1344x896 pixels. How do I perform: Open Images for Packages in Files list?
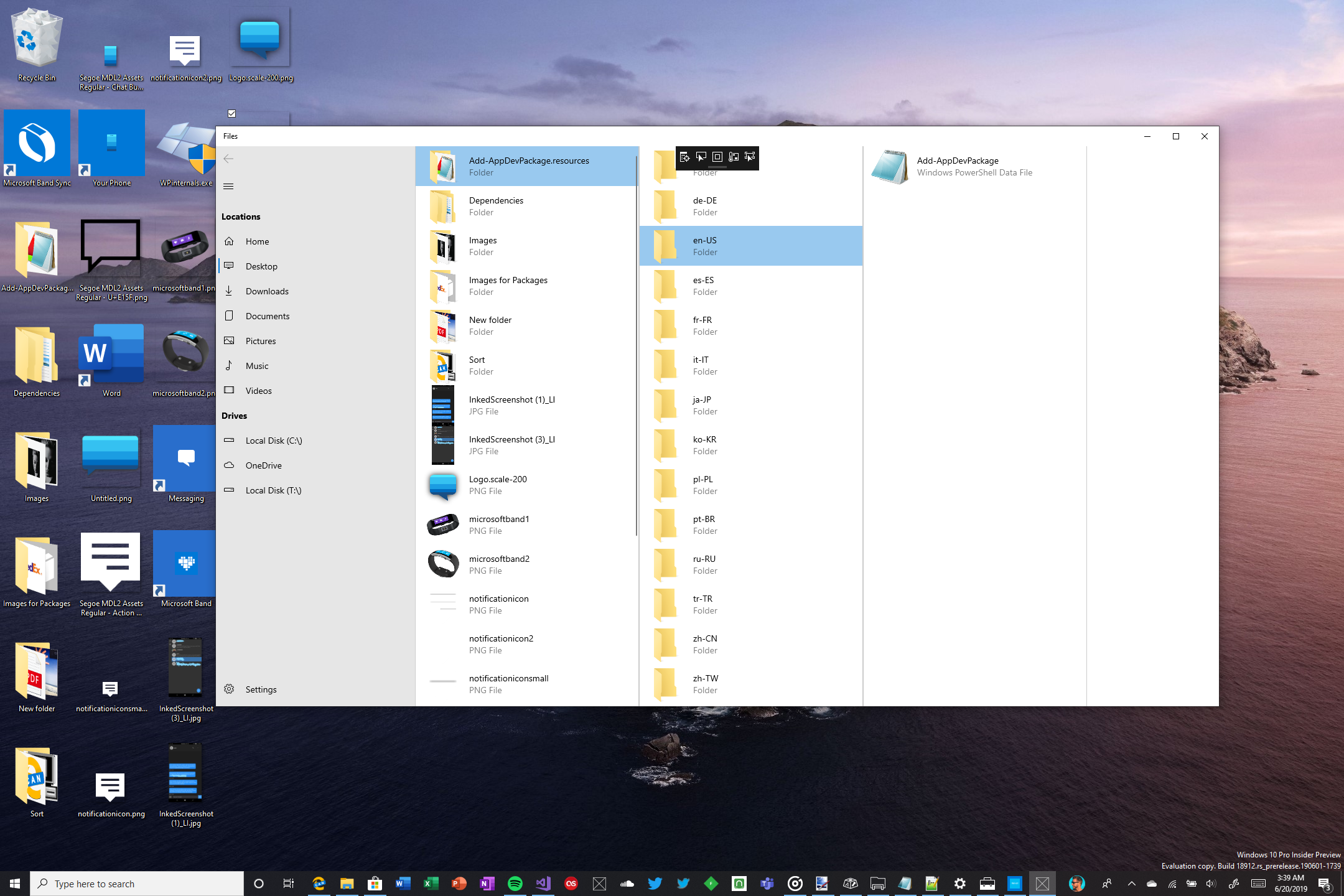526,286
